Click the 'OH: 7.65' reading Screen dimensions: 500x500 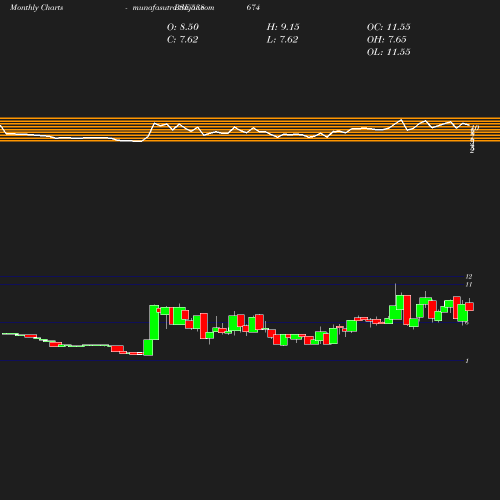click(387, 40)
